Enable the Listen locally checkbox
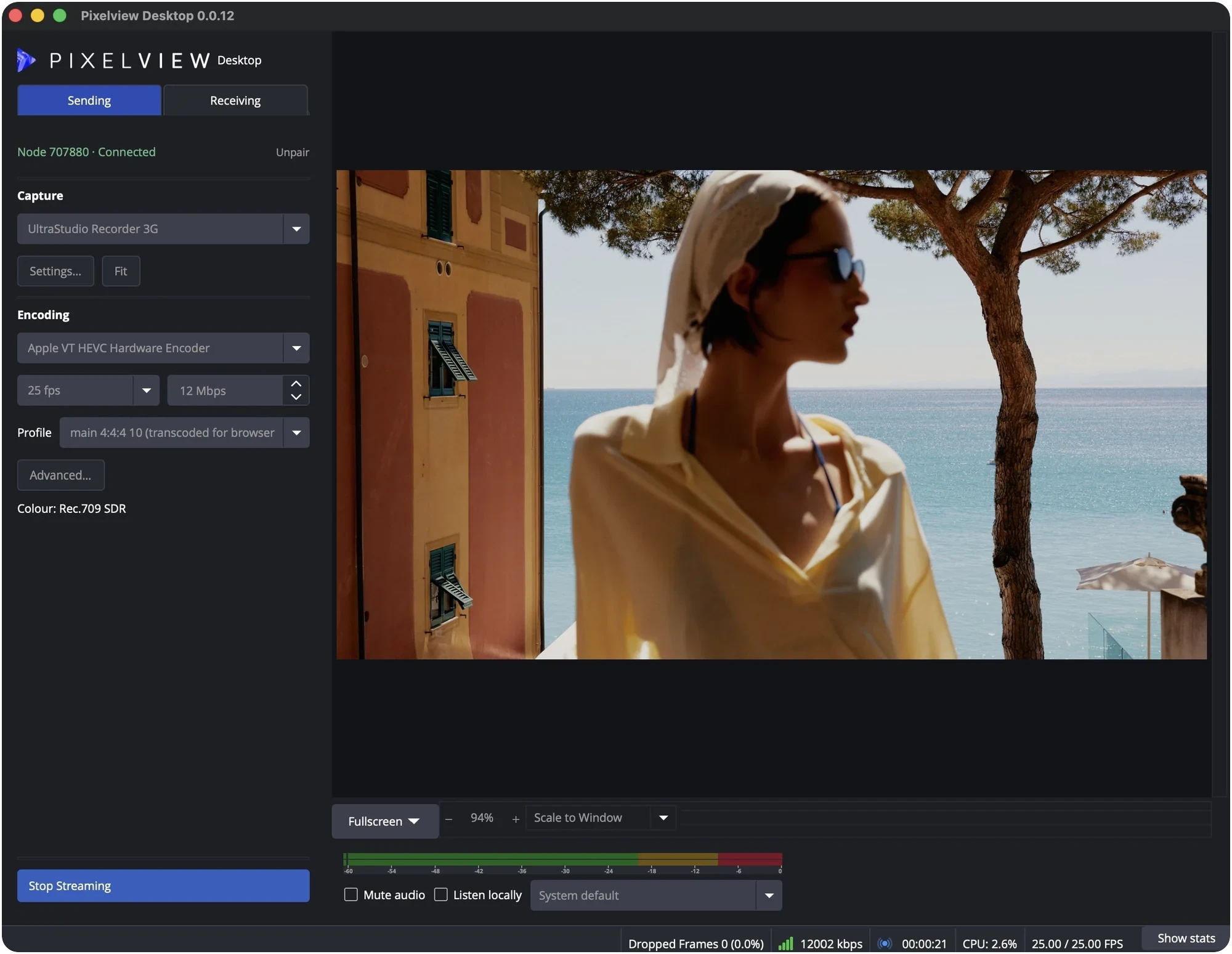Image resolution: width=1232 pixels, height=954 pixels. 441,894
